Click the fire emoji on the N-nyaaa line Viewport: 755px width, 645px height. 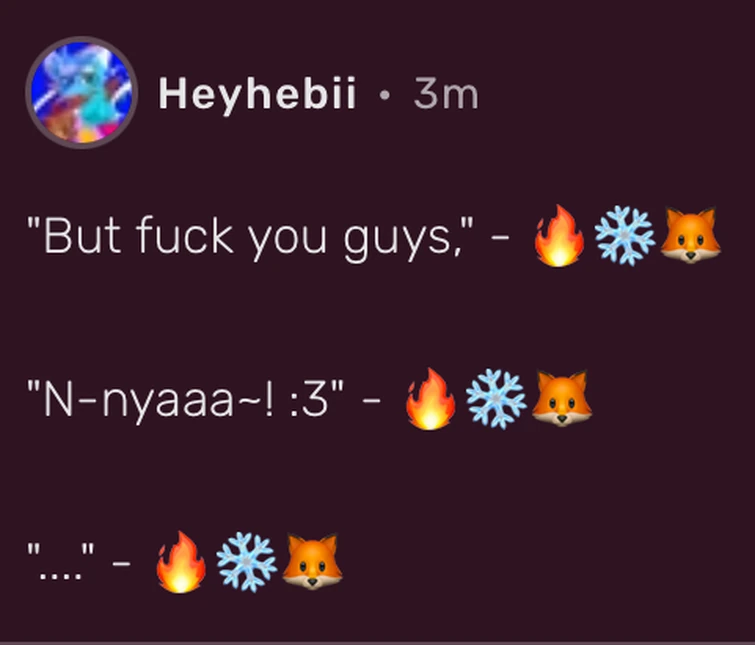[430, 399]
